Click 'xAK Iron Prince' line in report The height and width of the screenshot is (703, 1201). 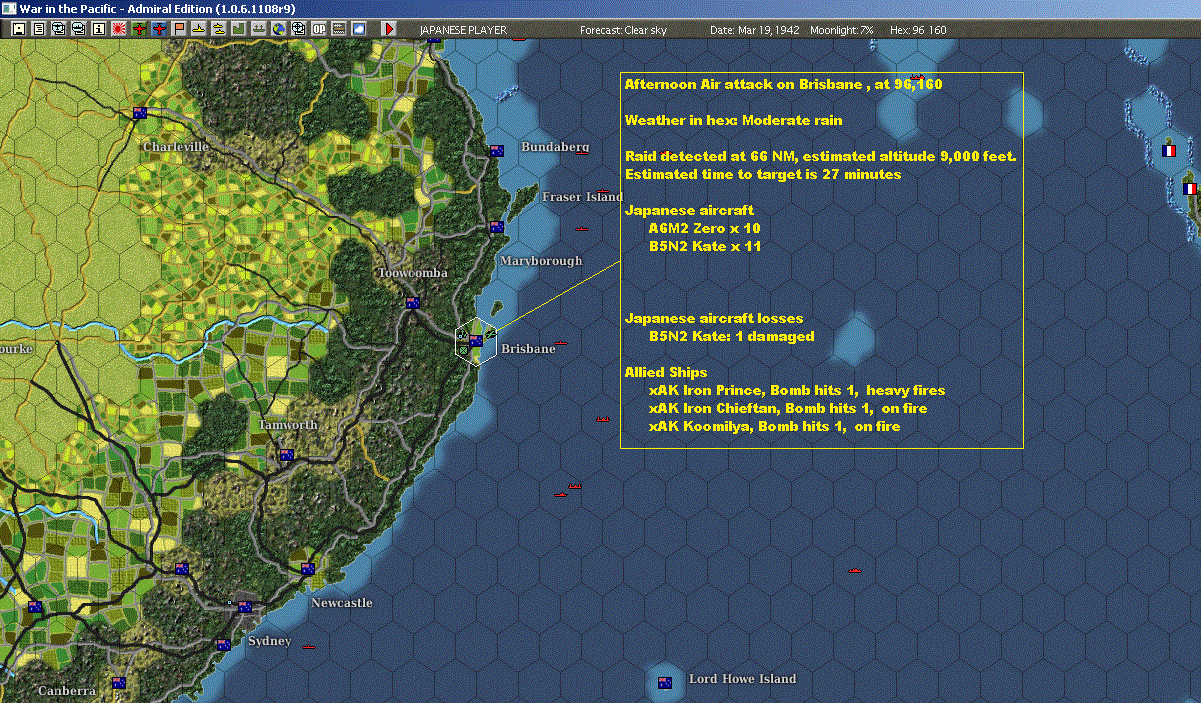point(796,390)
